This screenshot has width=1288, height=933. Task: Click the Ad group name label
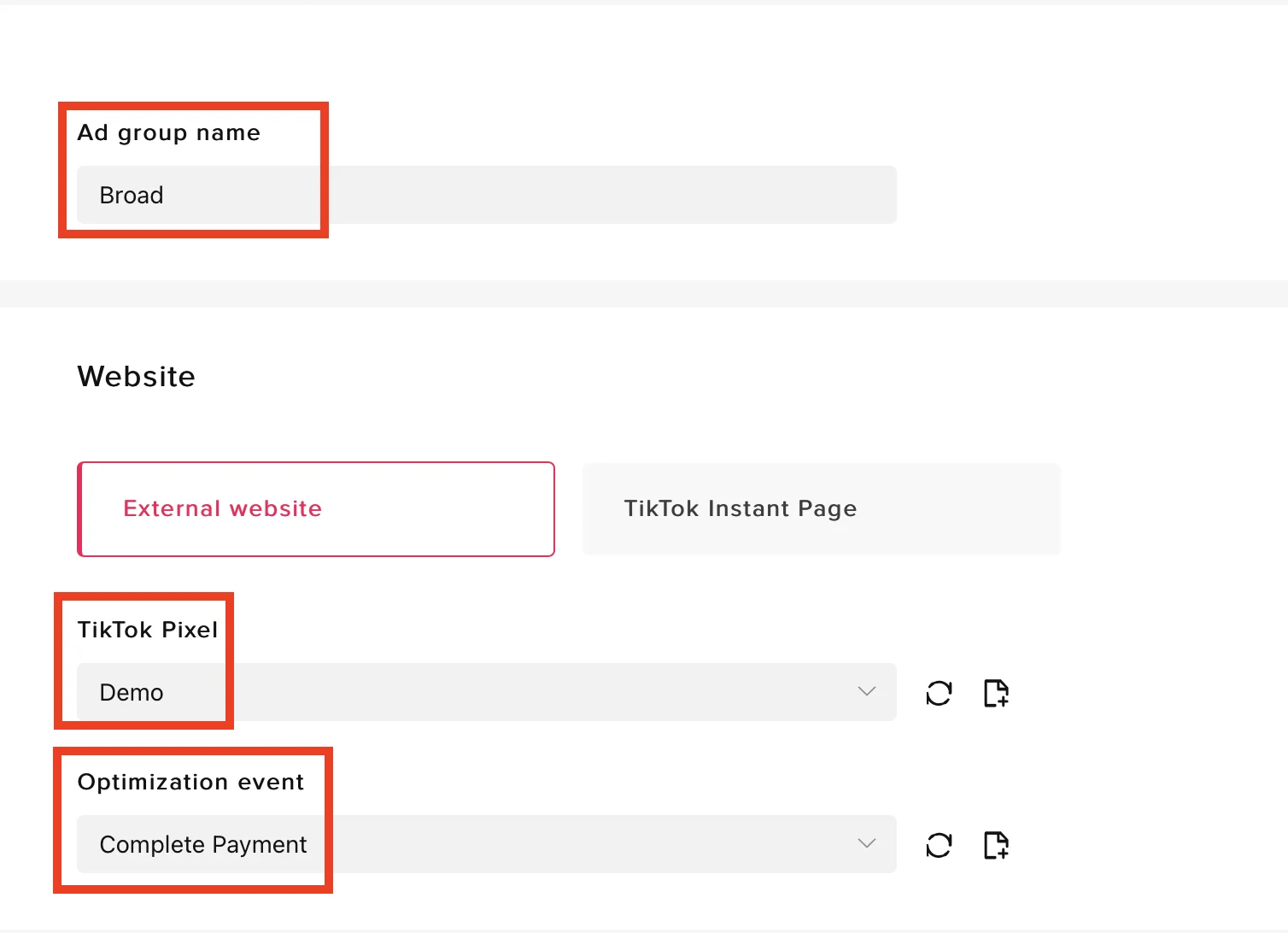(x=169, y=133)
